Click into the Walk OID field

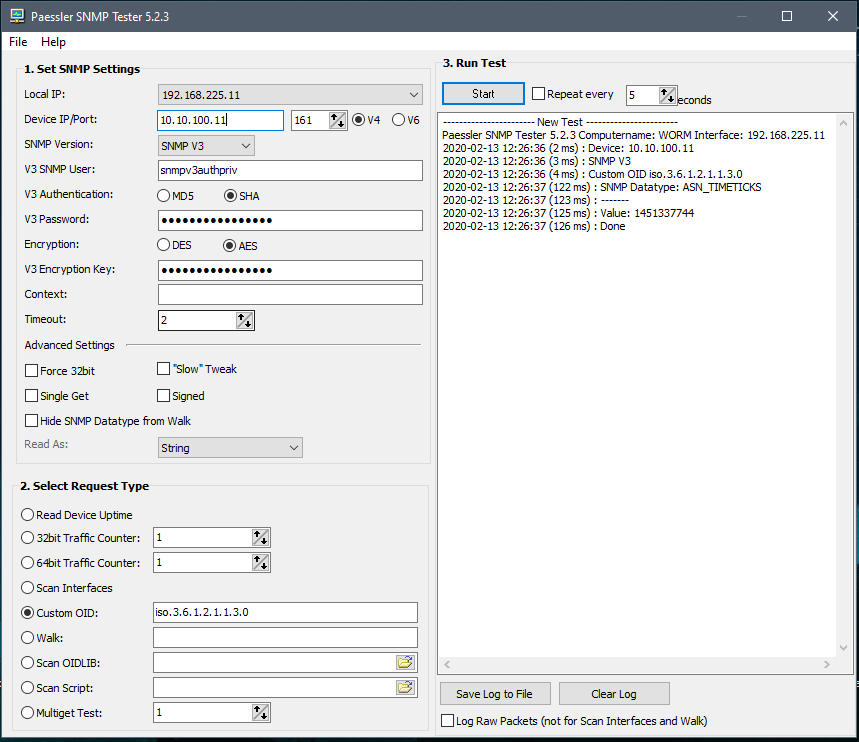click(x=285, y=637)
